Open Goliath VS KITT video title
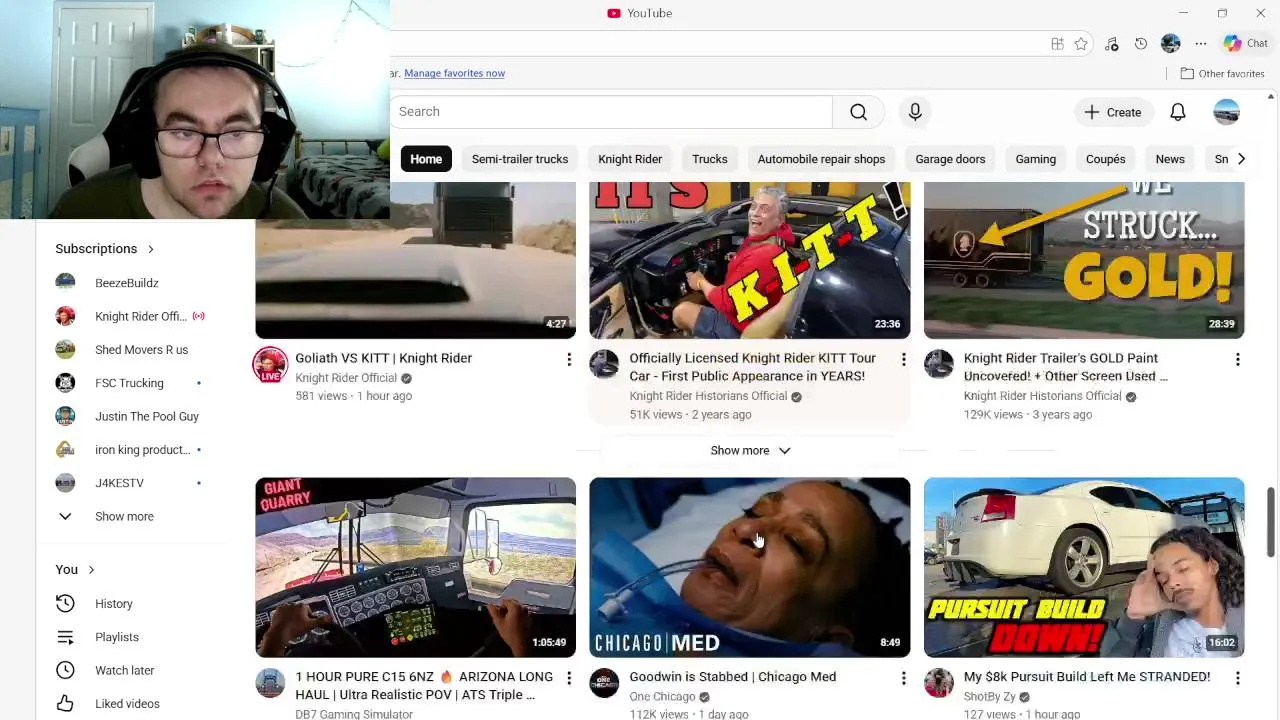 point(383,358)
